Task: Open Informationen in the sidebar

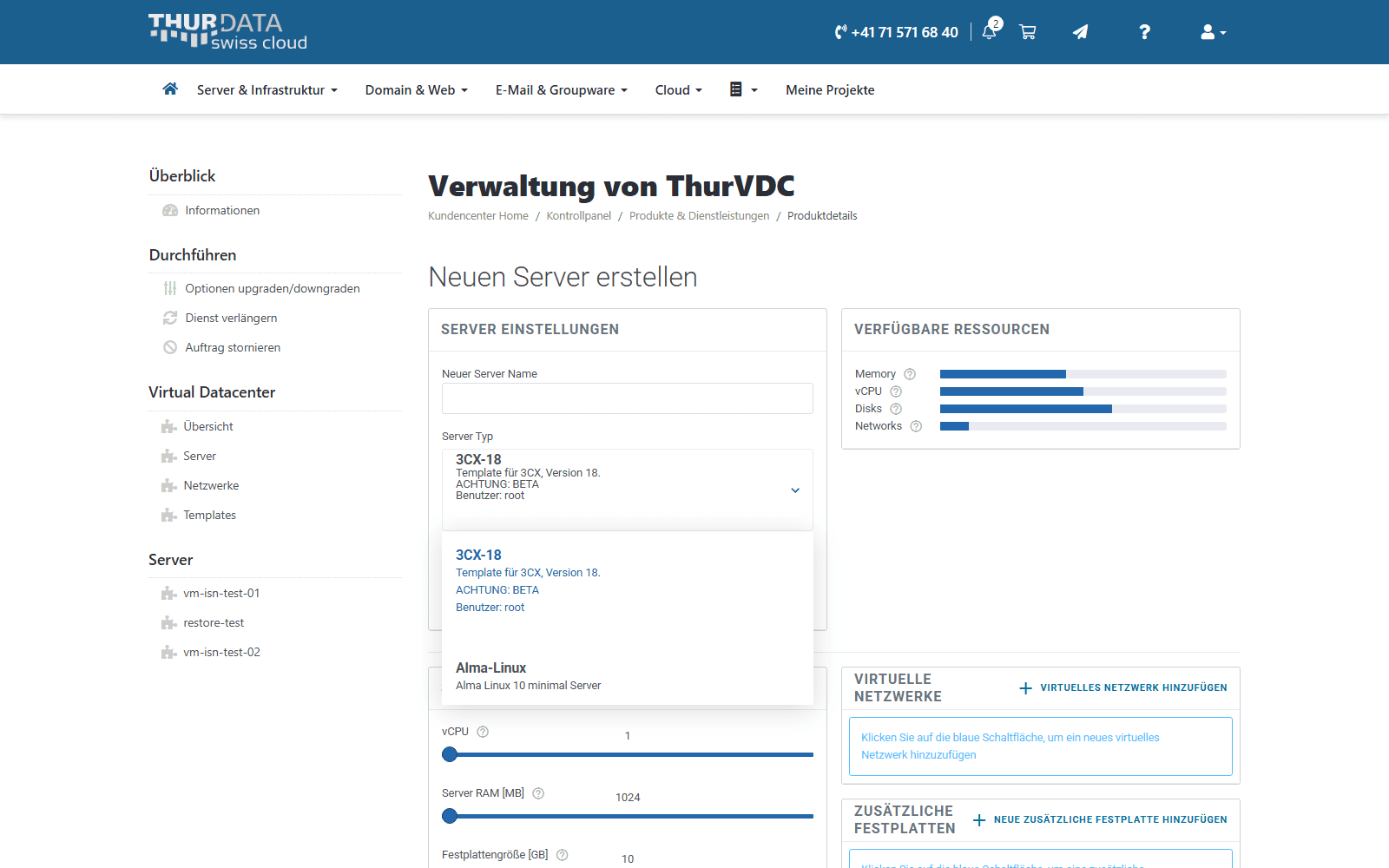Action: point(222,211)
